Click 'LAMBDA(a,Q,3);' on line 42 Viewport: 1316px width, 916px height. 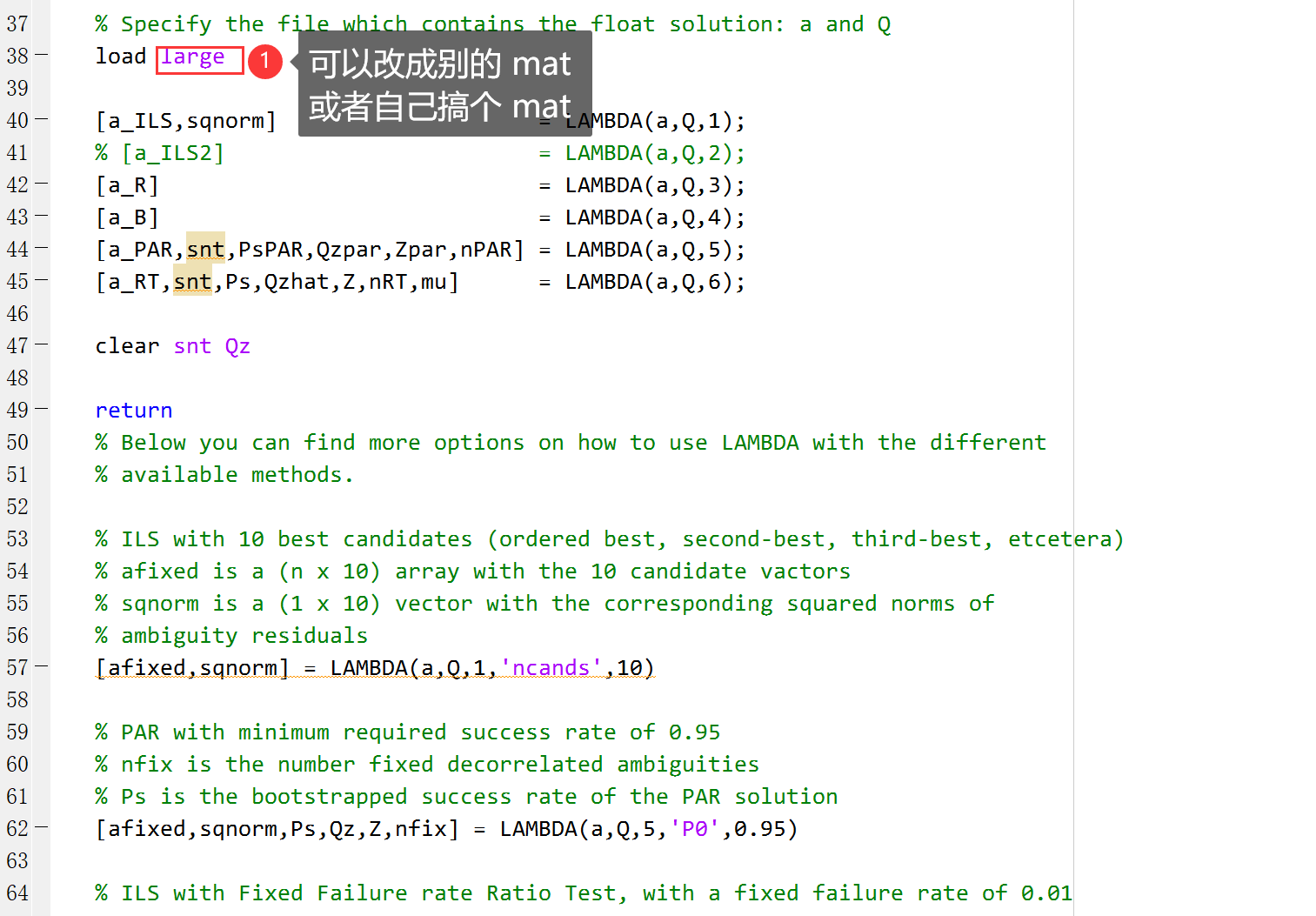pos(655,185)
